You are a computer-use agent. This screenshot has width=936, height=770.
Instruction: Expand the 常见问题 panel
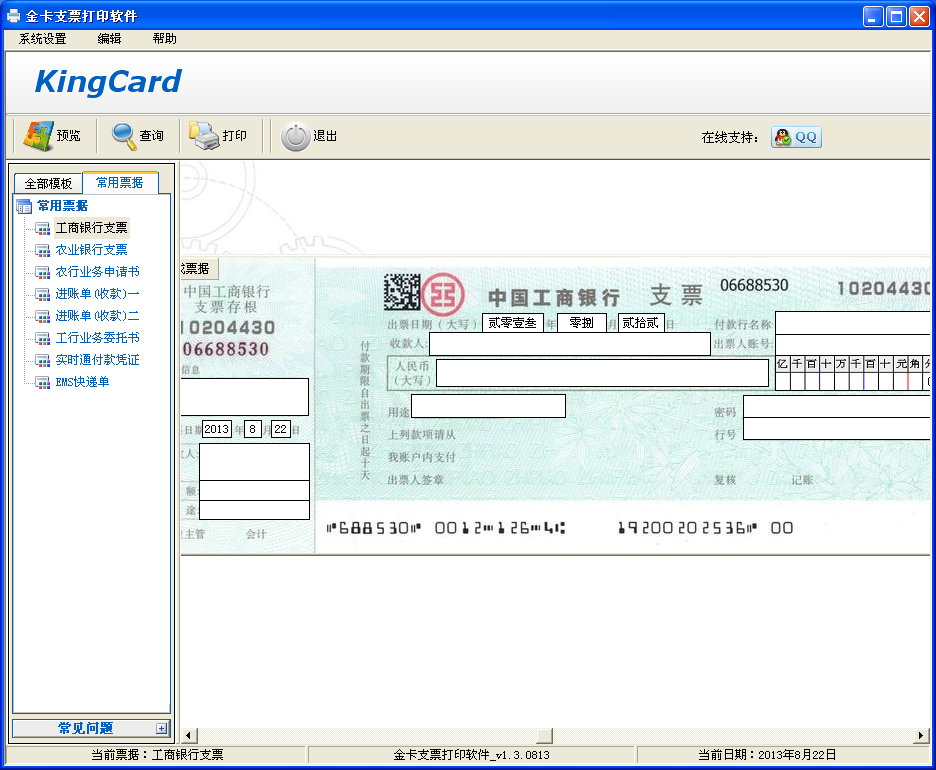click(x=162, y=729)
